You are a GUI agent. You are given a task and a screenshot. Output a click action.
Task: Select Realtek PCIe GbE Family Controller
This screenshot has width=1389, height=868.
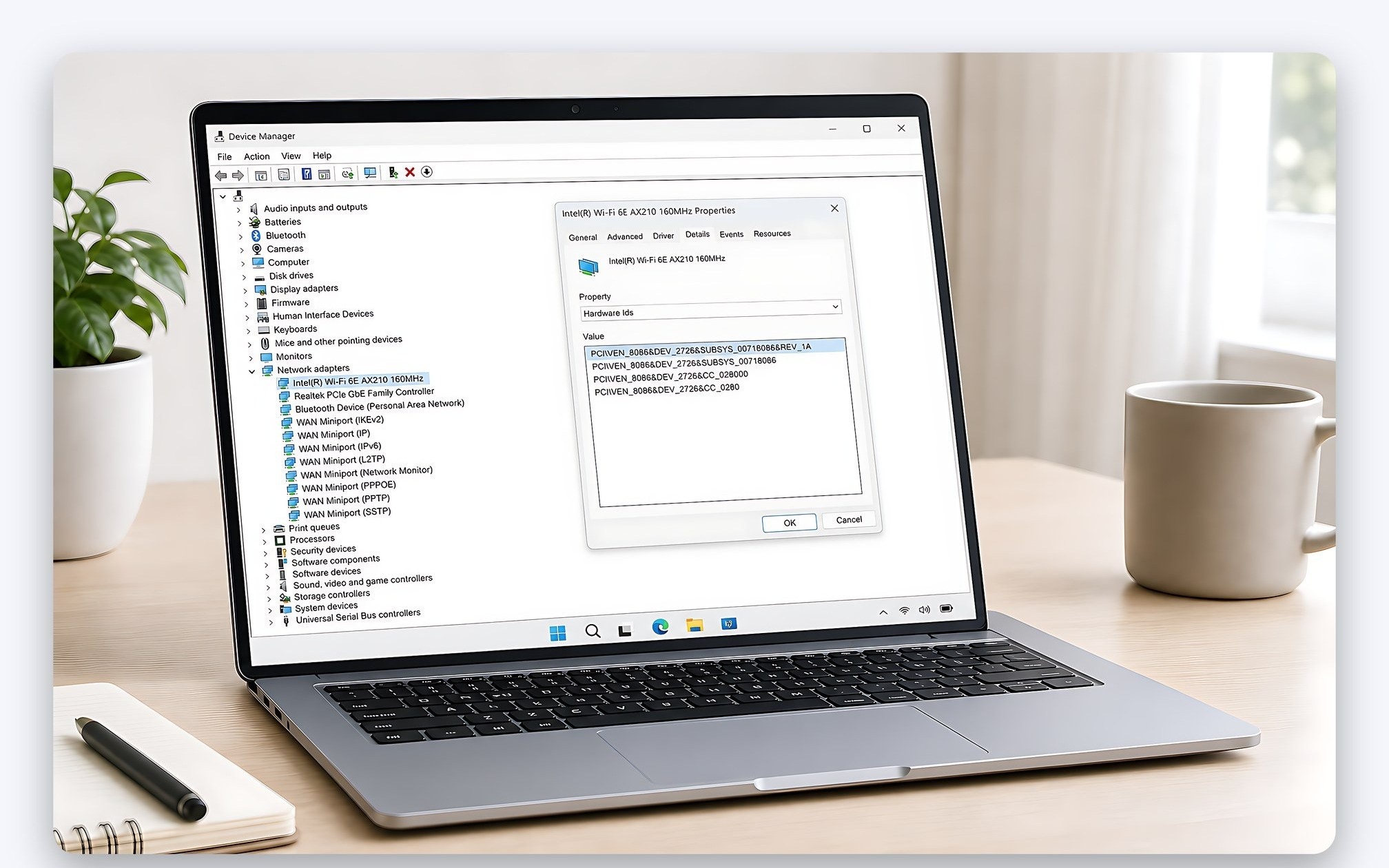[x=364, y=393]
